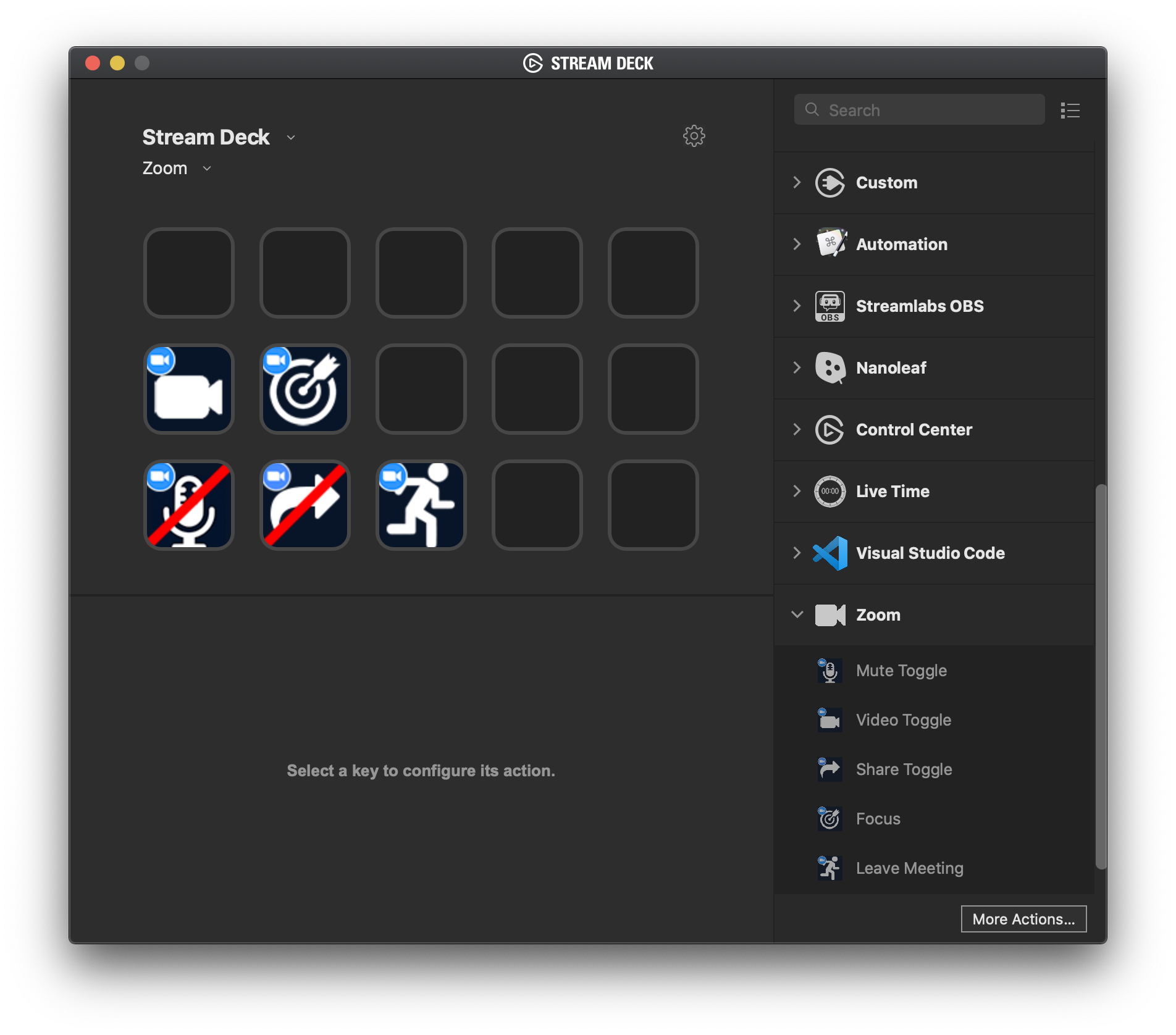Click the Visual Studio Code label
The image size is (1176, 1035).
click(x=930, y=553)
